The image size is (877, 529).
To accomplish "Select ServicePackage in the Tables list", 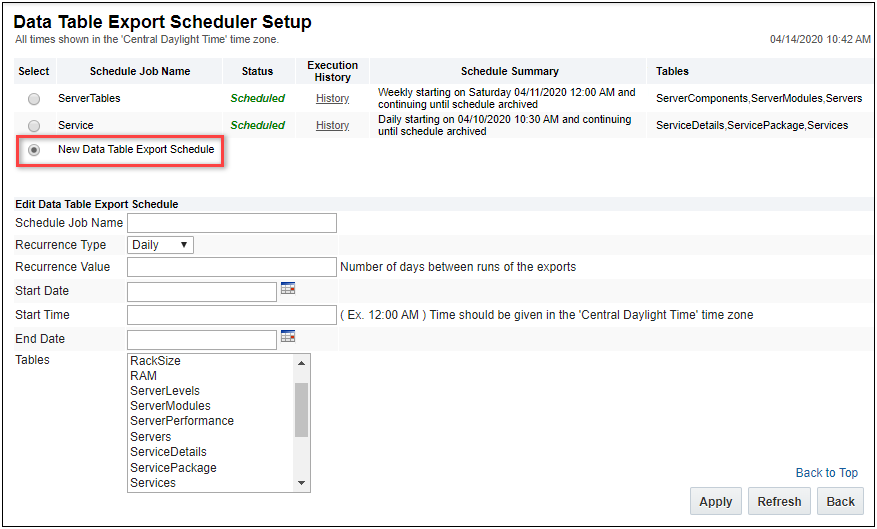I will pyautogui.click(x=173, y=468).
